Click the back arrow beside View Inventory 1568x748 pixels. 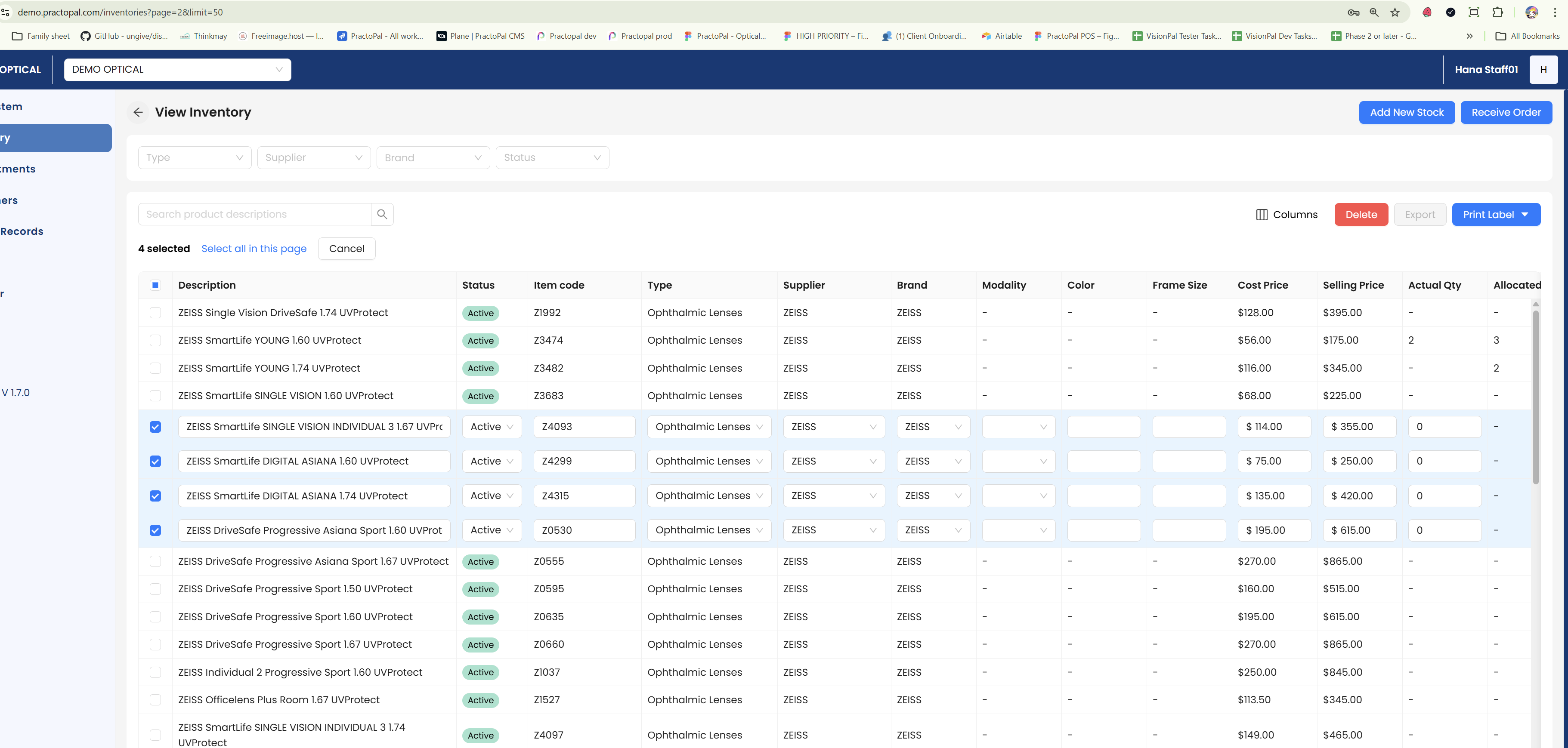point(138,113)
